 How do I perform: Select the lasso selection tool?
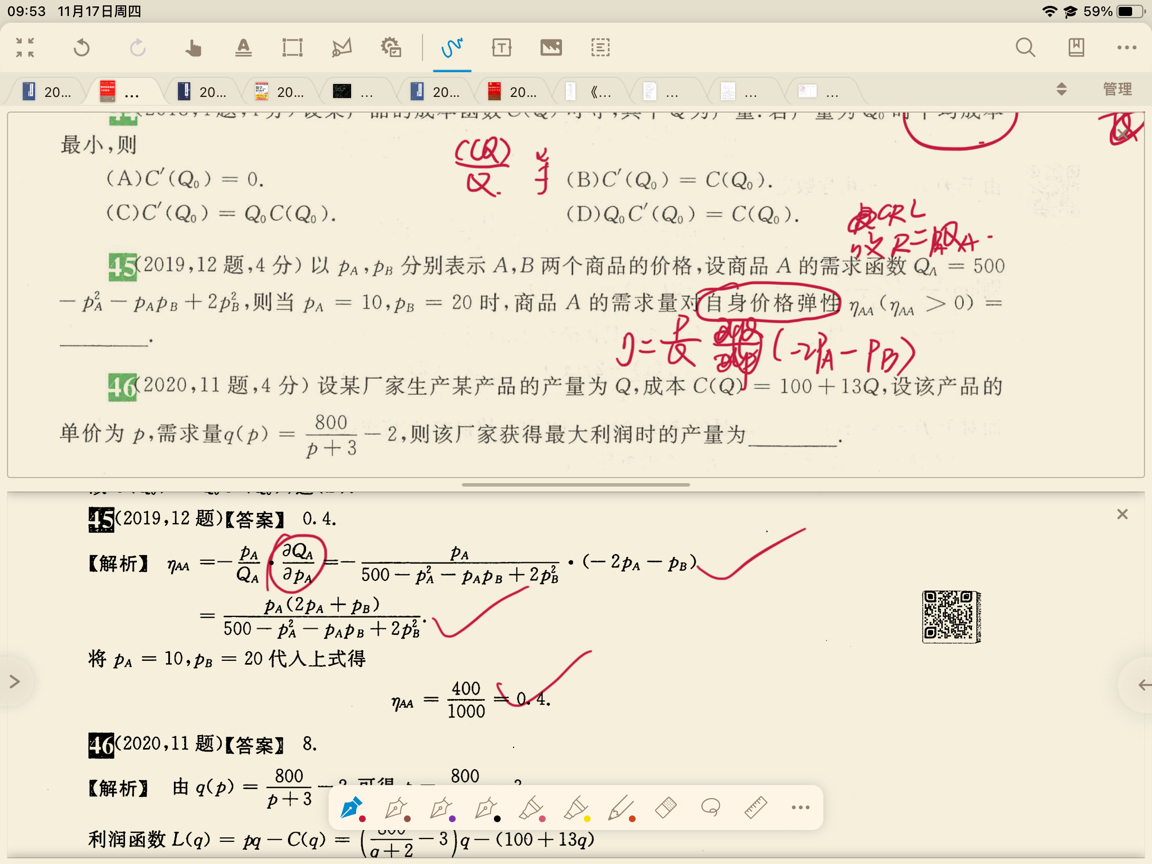coord(710,807)
